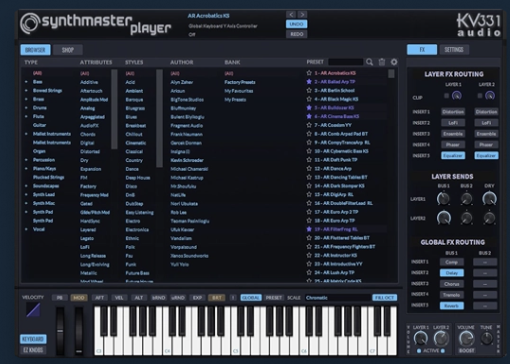Favorite the star for 1 - AR Acrobatics KS
The width and height of the screenshot is (510, 364).
[x=309, y=73]
